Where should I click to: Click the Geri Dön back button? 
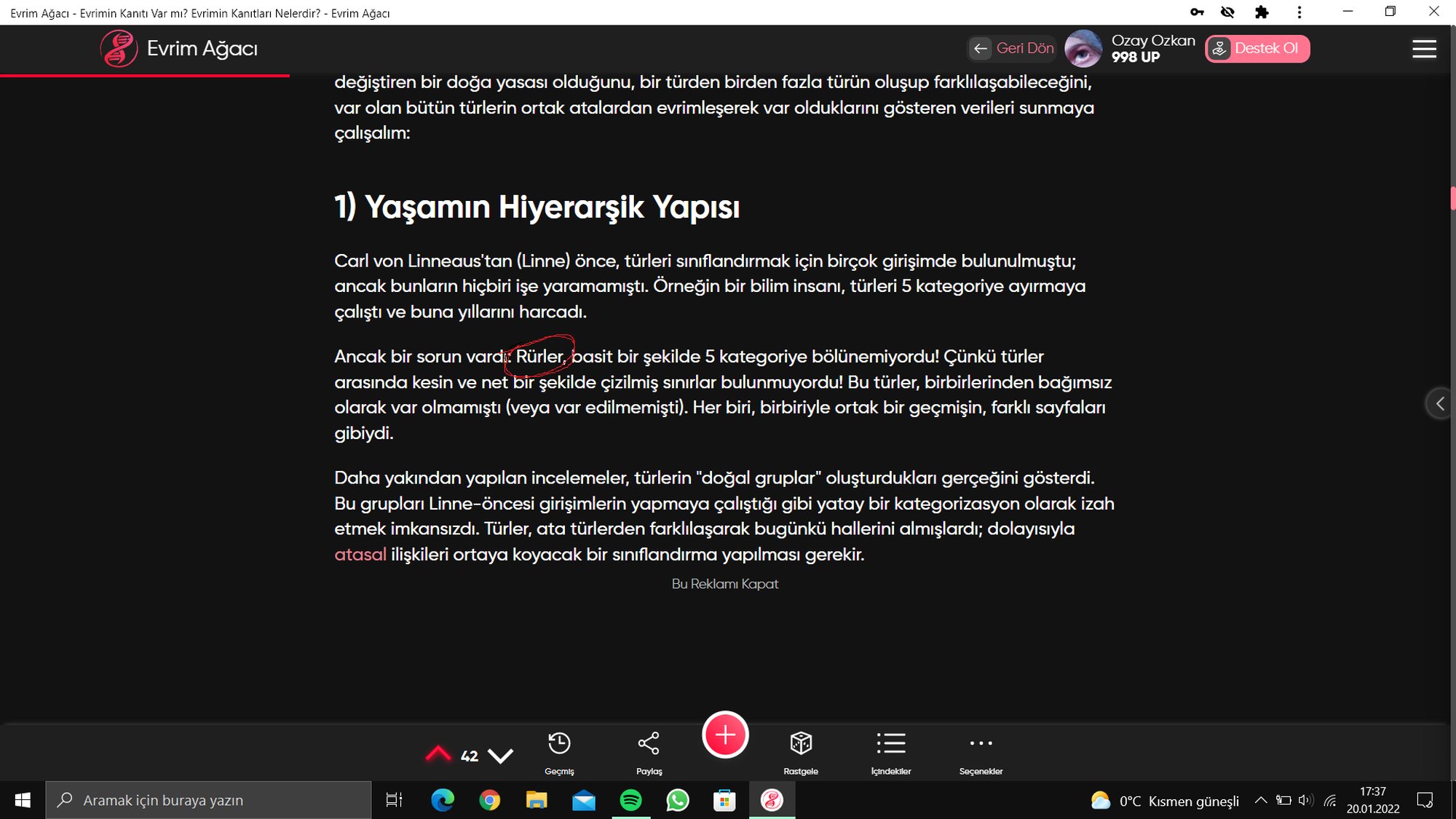point(1013,49)
